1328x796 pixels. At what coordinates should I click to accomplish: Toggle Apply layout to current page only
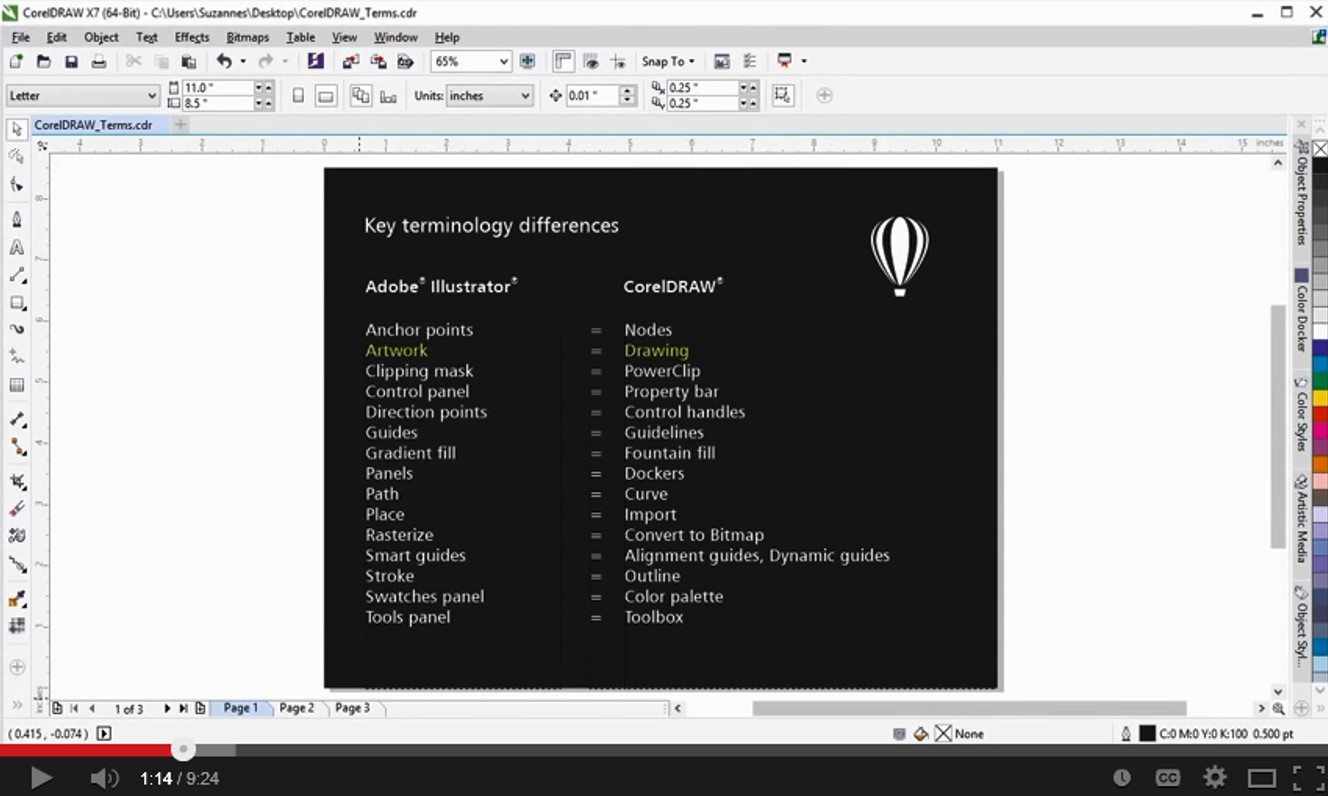[x=388, y=95]
